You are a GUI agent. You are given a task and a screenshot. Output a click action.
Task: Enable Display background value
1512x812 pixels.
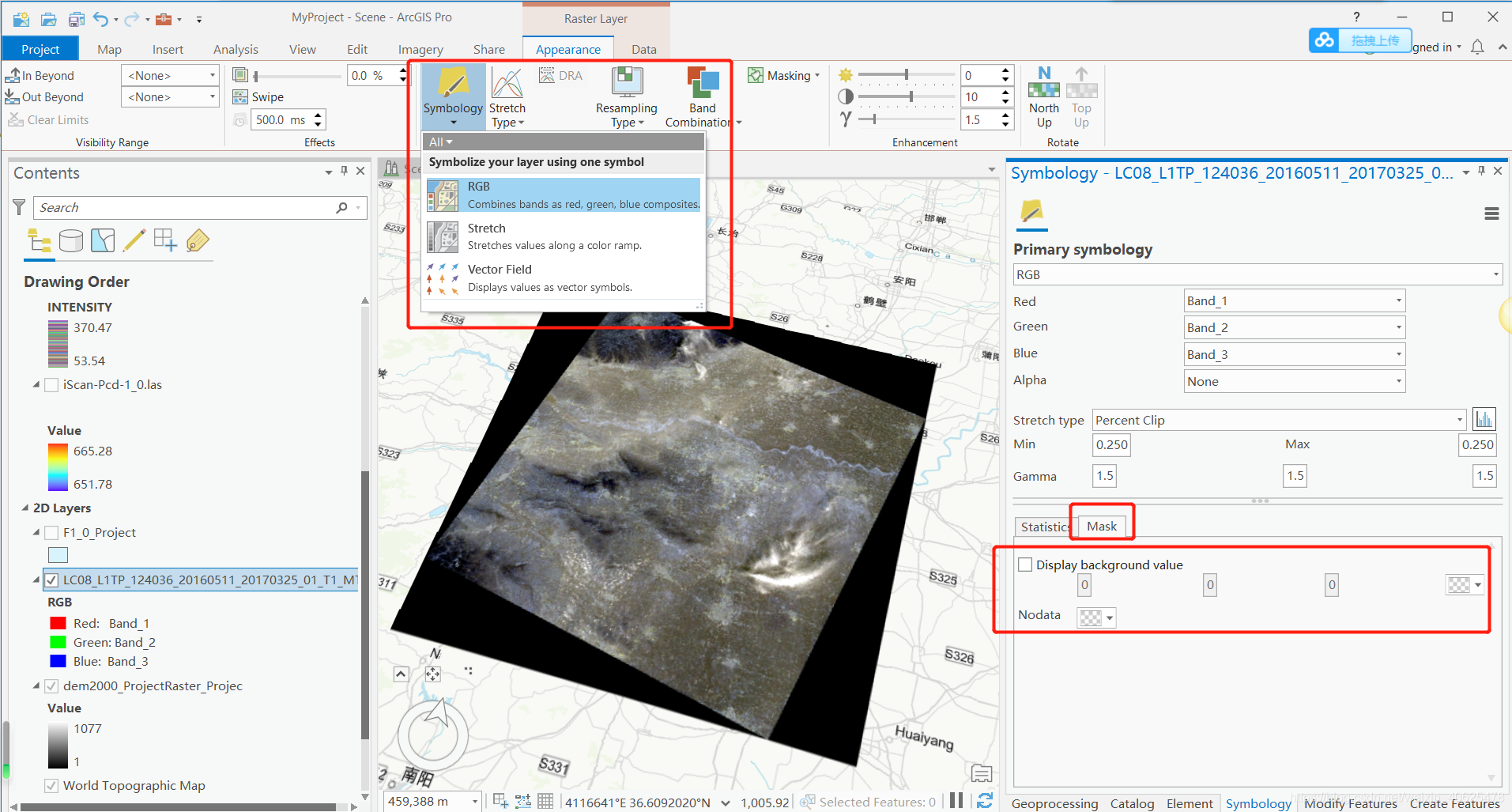pyautogui.click(x=1025, y=564)
